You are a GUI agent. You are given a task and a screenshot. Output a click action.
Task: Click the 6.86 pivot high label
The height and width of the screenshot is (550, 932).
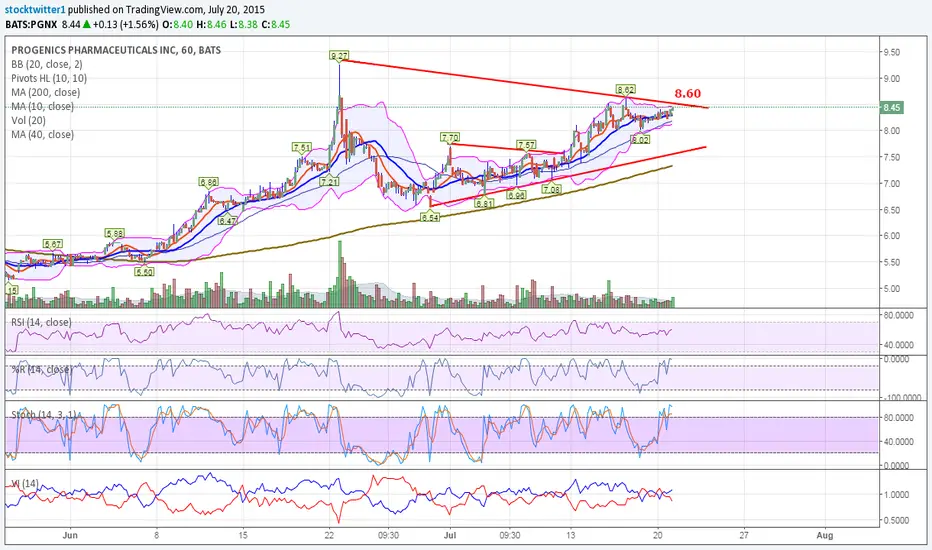pyautogui.click(x=209, y=182)
